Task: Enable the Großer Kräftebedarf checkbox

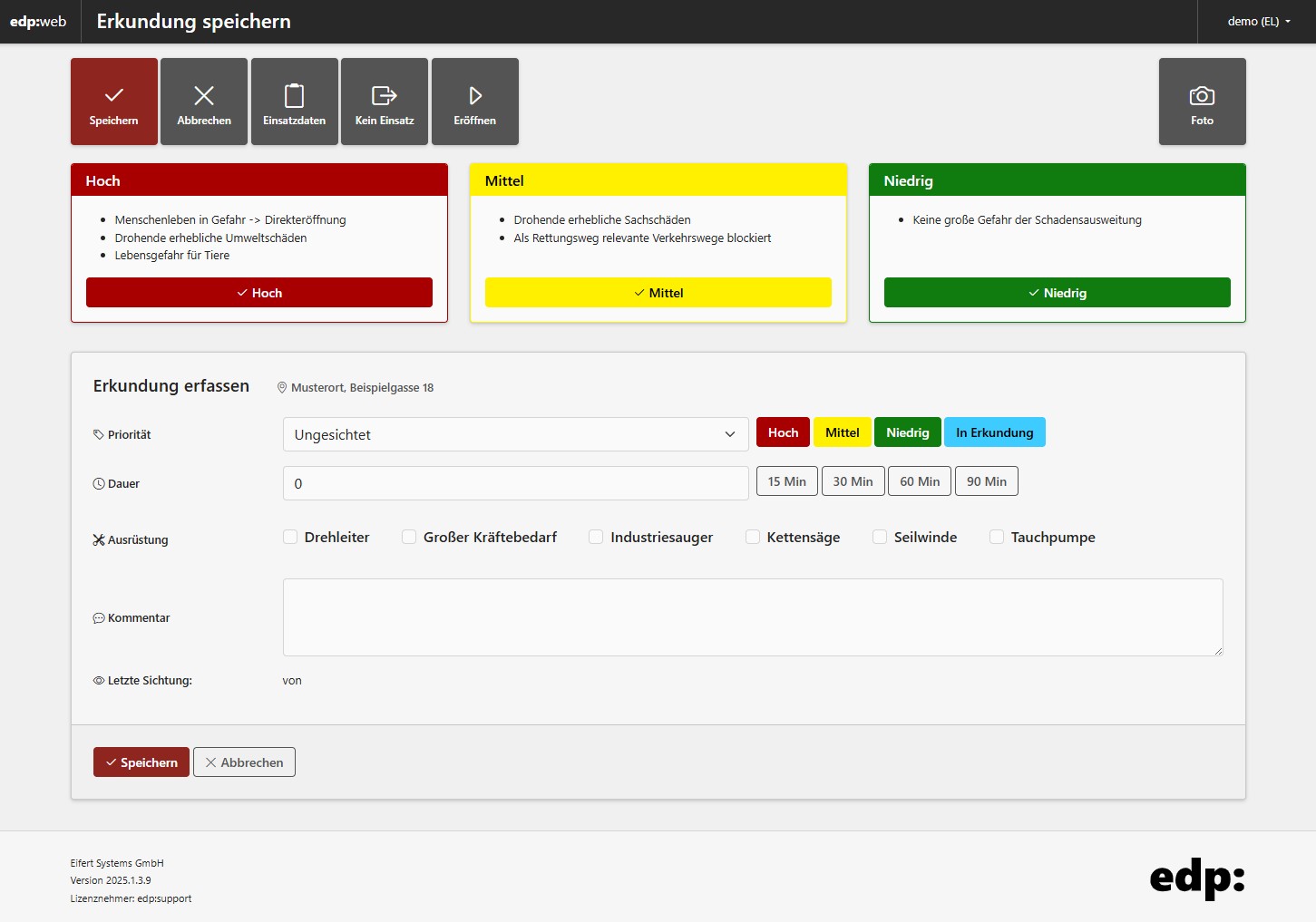Action: (x=409, y=537)
